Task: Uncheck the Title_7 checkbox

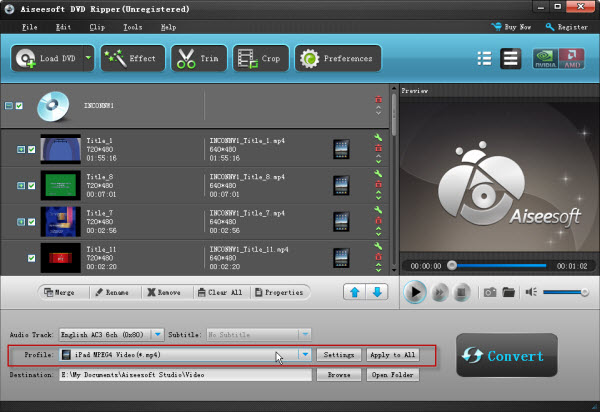Action: [31, 222]
